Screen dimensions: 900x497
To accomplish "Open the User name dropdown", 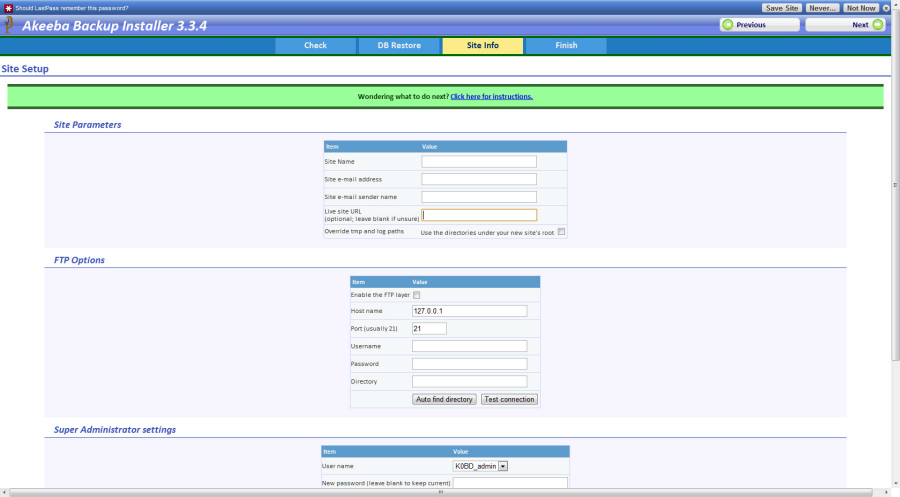I will click(x=480, y=467).
